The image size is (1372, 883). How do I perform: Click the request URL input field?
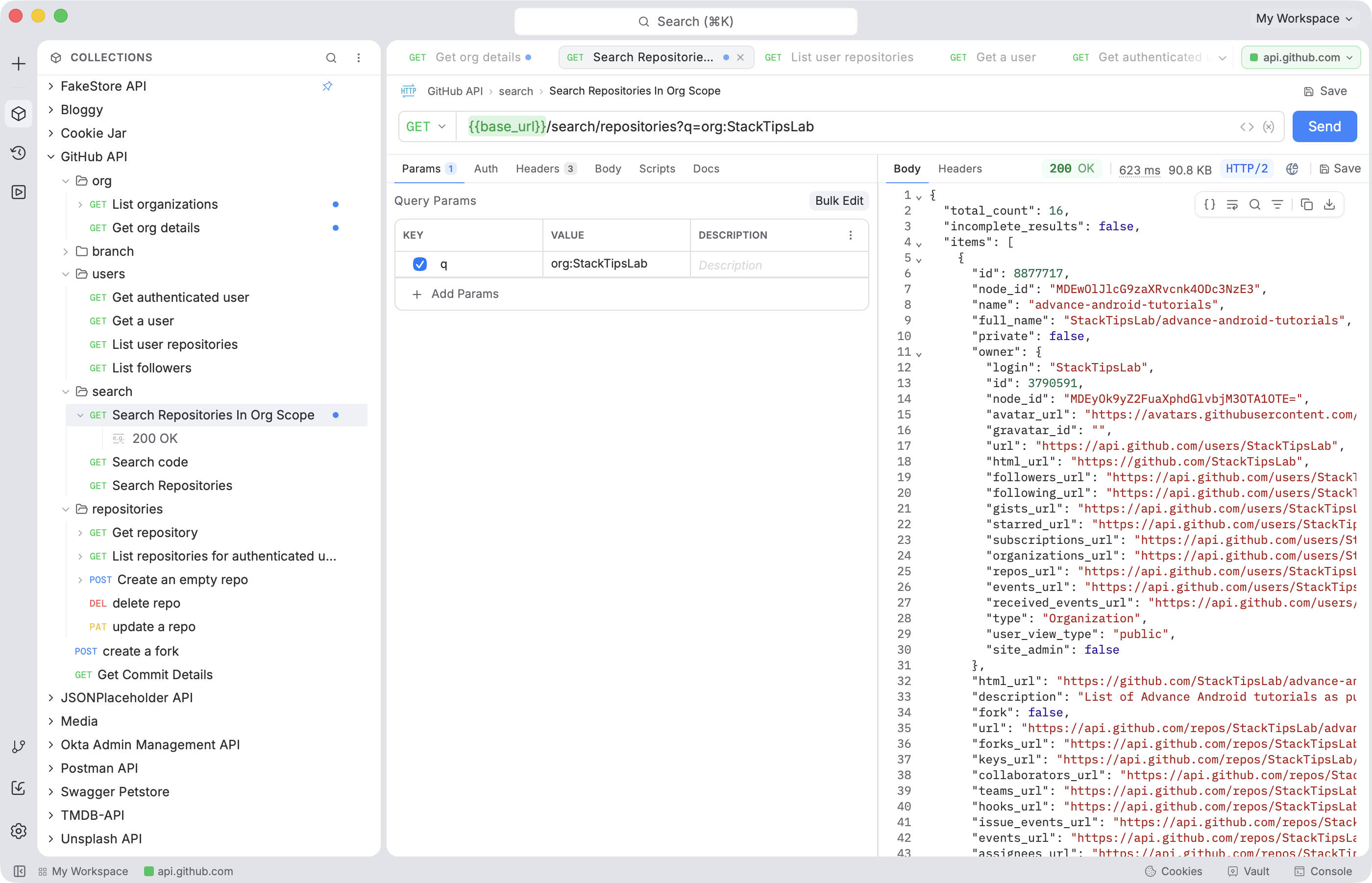[849, 127]
